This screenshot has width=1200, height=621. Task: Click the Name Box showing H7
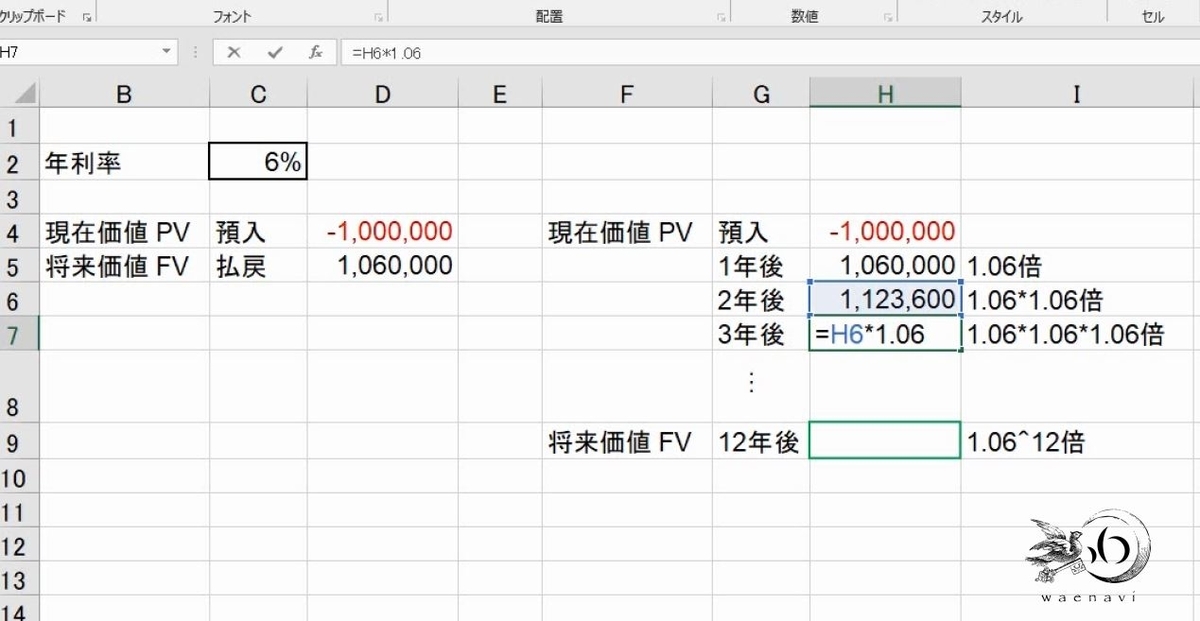(80, 52)
